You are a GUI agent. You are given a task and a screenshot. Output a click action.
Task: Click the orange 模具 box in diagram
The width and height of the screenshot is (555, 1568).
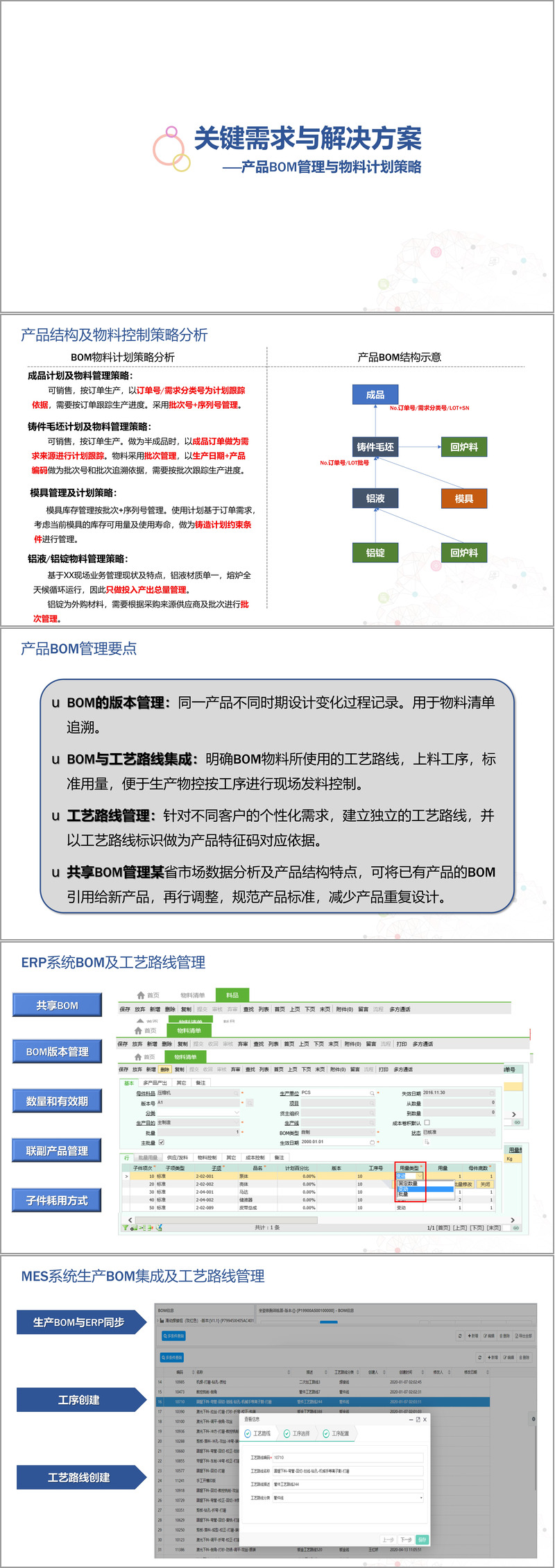464,498
